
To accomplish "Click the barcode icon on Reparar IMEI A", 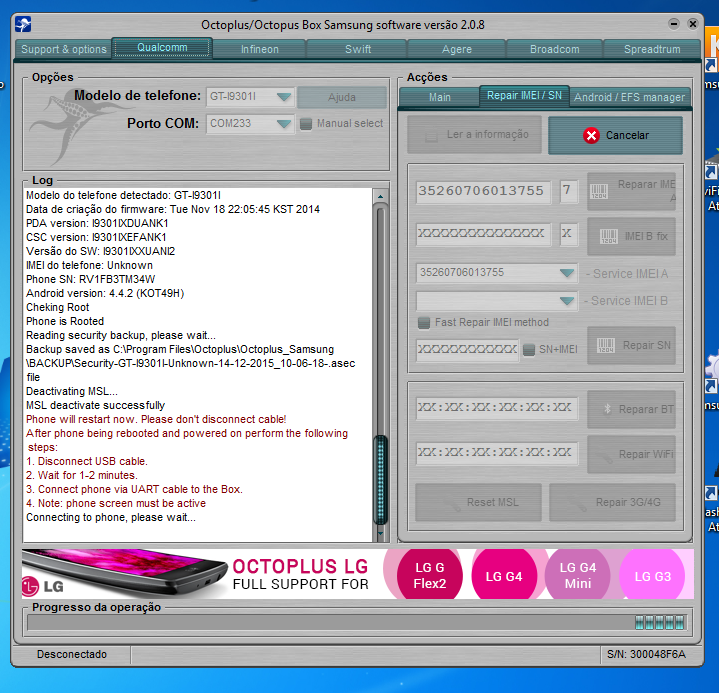I will [x=599, y=191].
